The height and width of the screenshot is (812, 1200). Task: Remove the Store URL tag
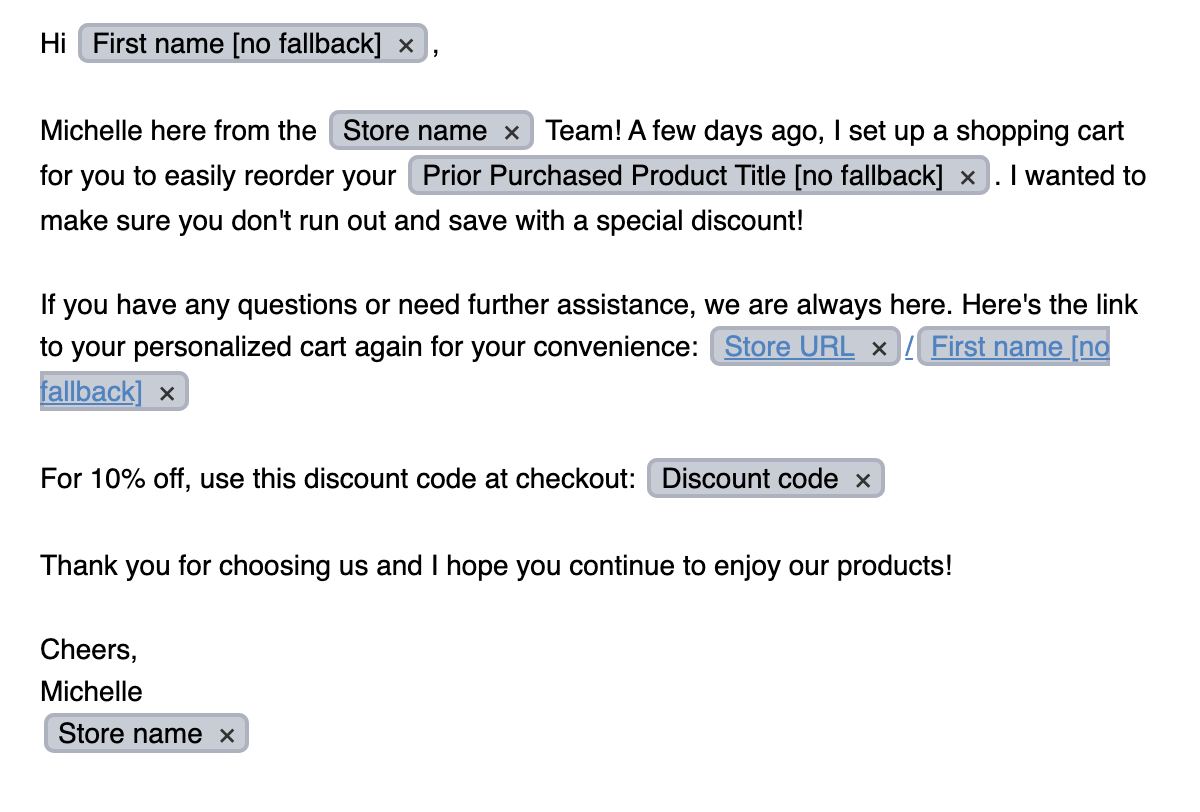coord(879,348)
